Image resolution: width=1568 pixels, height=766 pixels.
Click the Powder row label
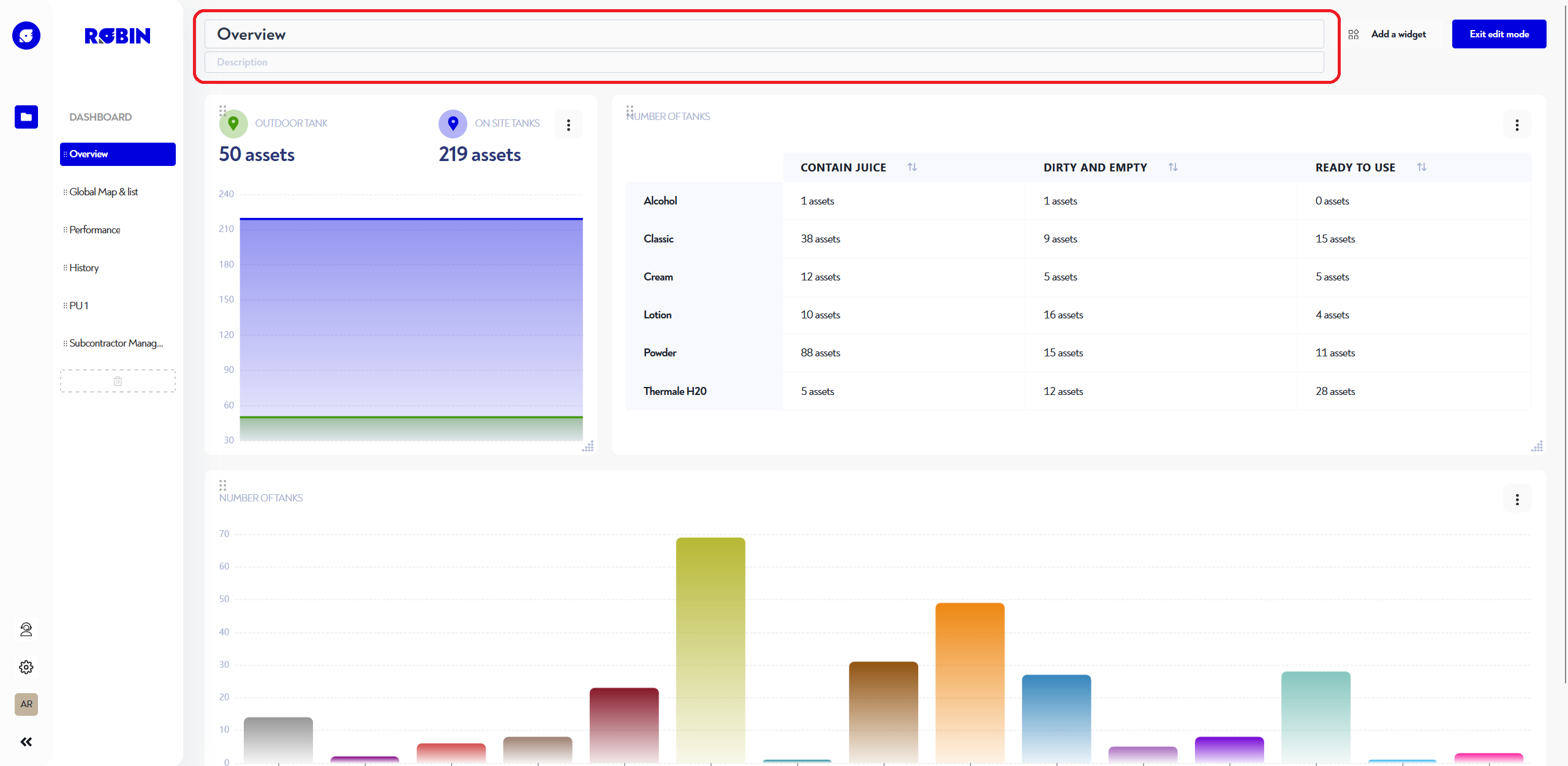click(x=660, y=353)
